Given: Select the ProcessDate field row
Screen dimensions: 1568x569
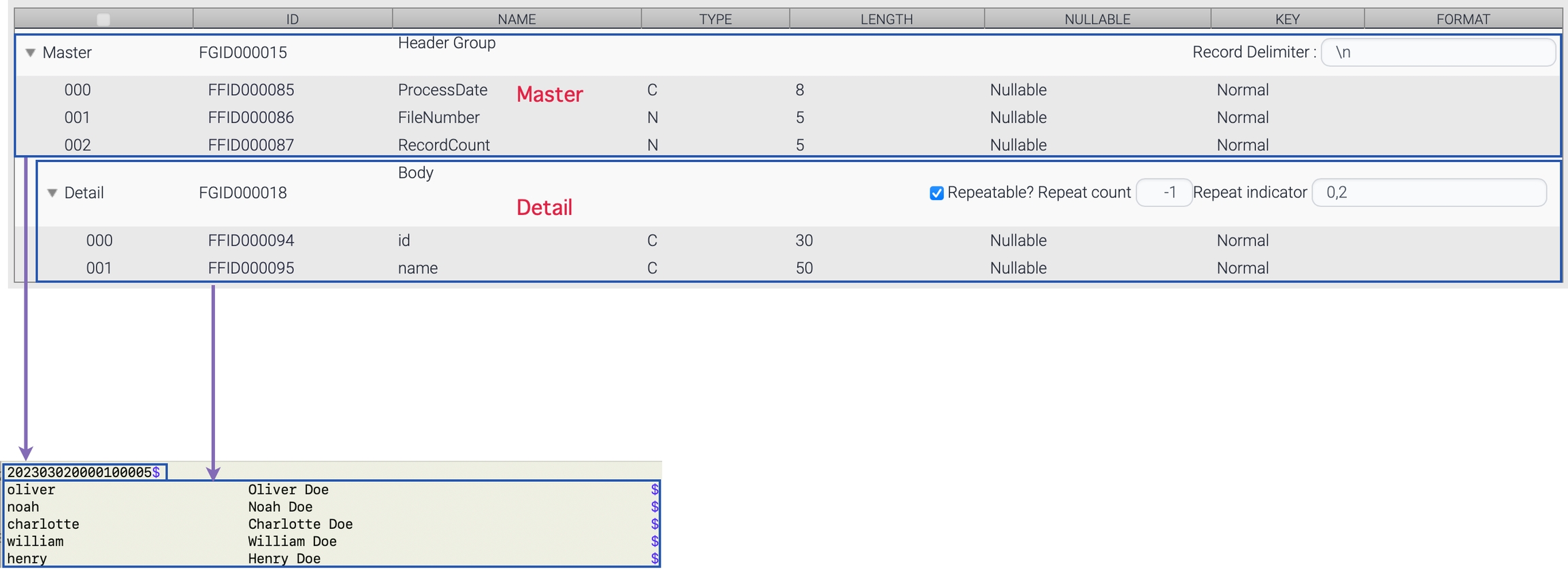Looking at the screenshot, I should click(442, 90).
